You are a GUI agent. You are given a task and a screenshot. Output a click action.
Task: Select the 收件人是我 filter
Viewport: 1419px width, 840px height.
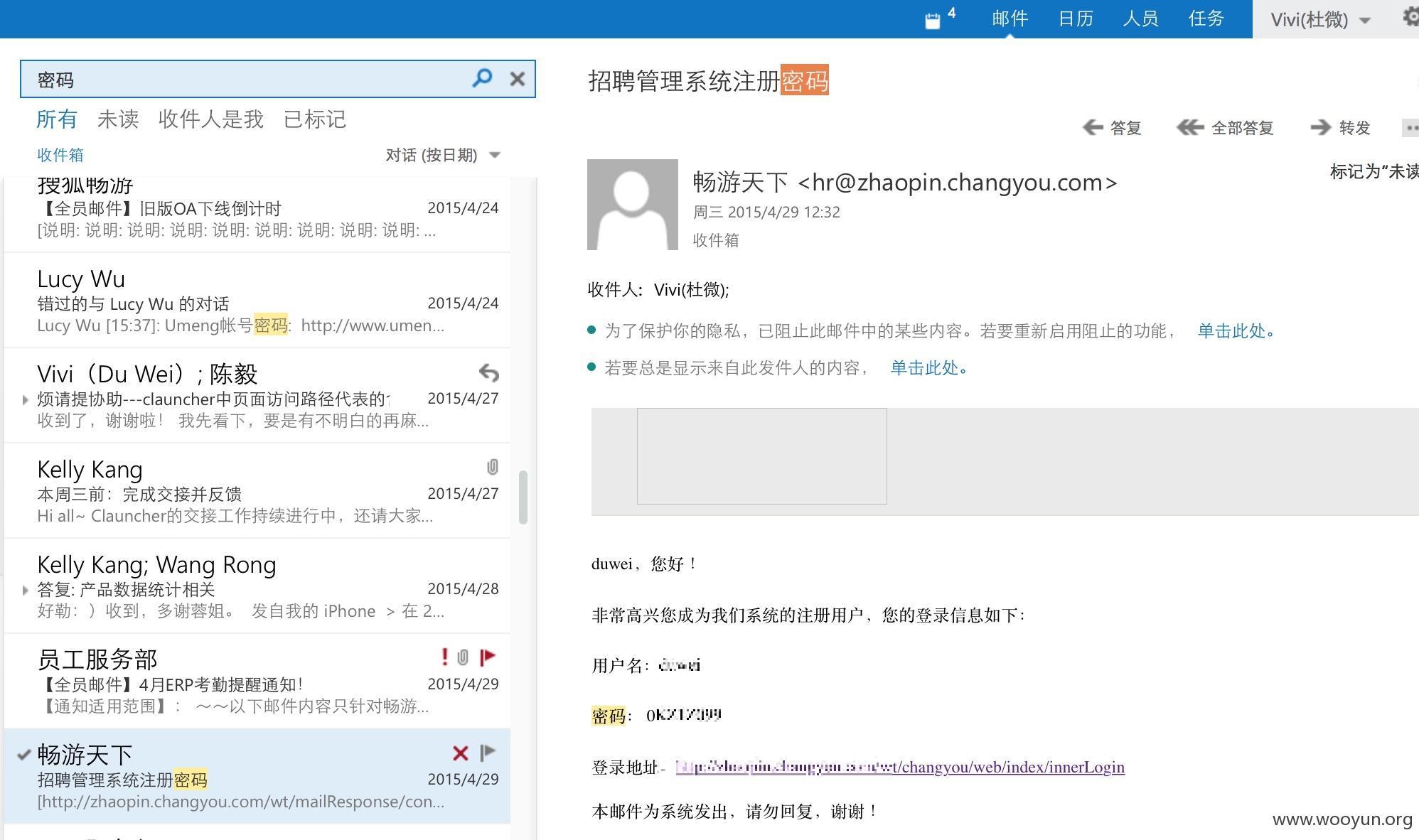[x=211, y=119]
